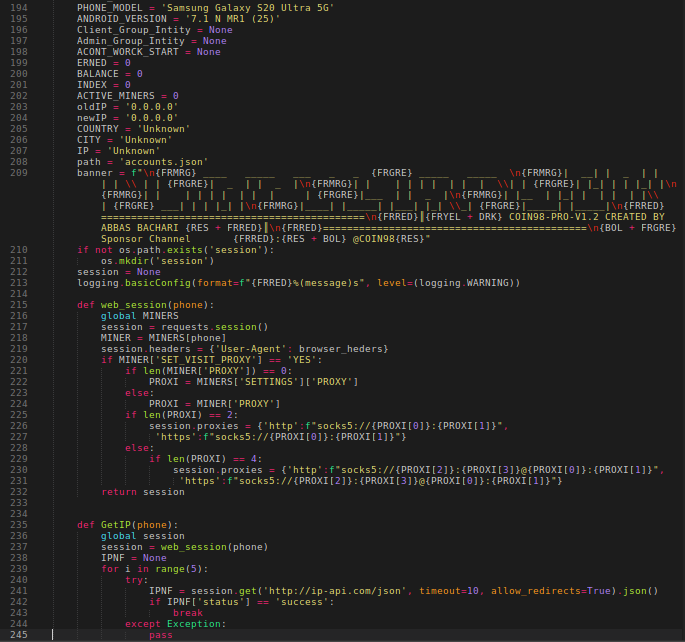Screen dimensions: 685x642
Task: Click line number 215 in the gutter
Action: (19, 305)
